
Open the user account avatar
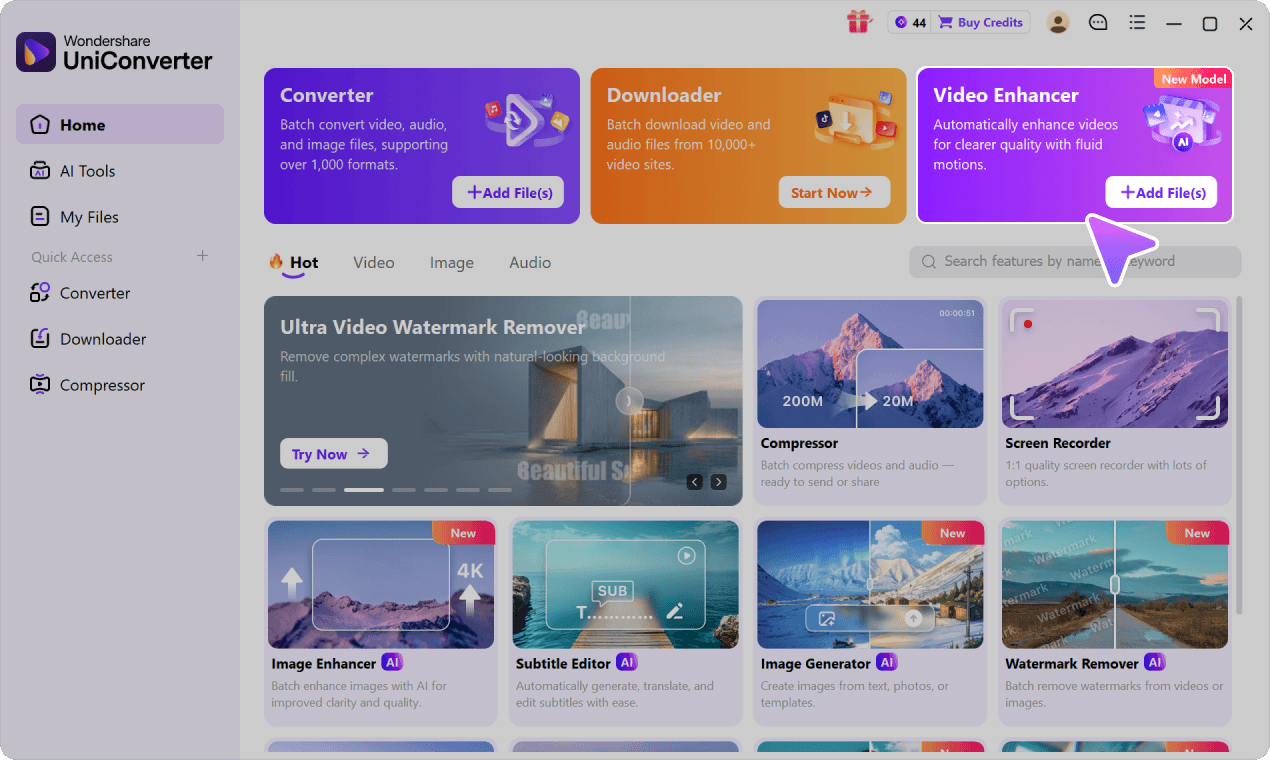point(1058,22)
